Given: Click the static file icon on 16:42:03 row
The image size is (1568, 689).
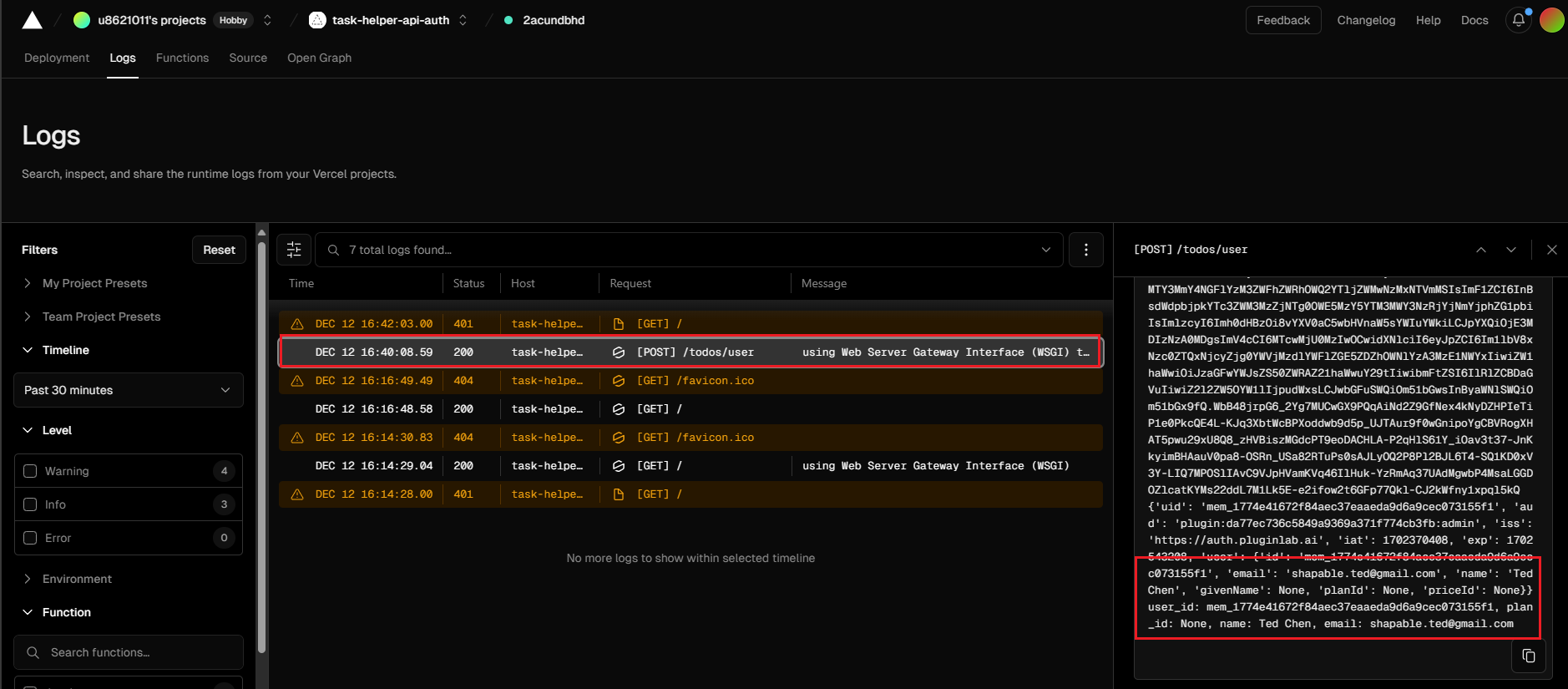Looking at the screenshot, I should click(619, 324).
